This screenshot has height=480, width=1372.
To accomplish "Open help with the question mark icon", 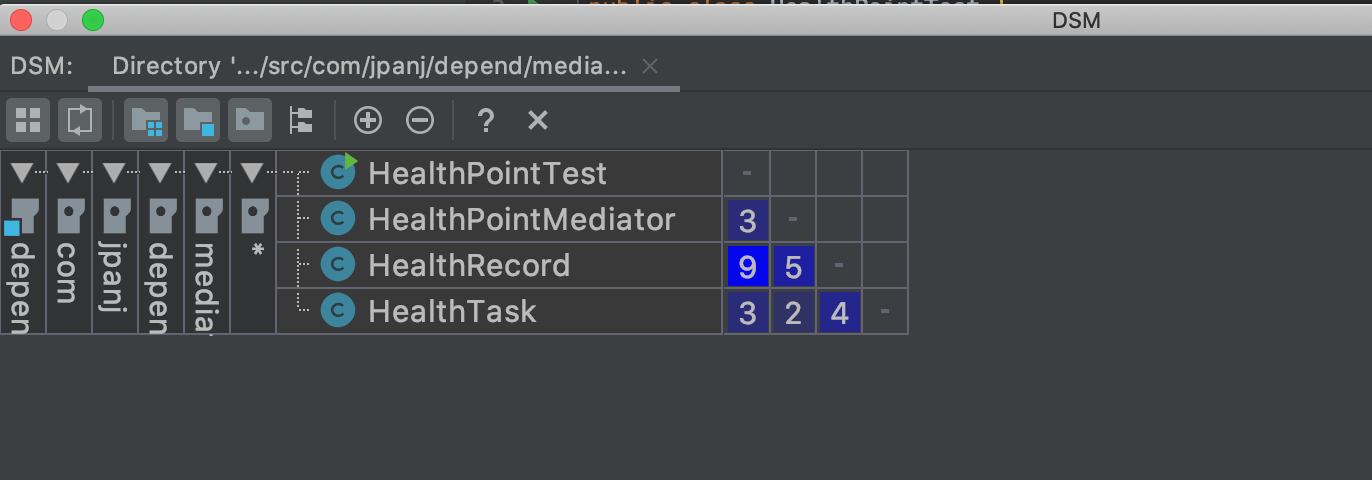I will (x=485, y=121).
